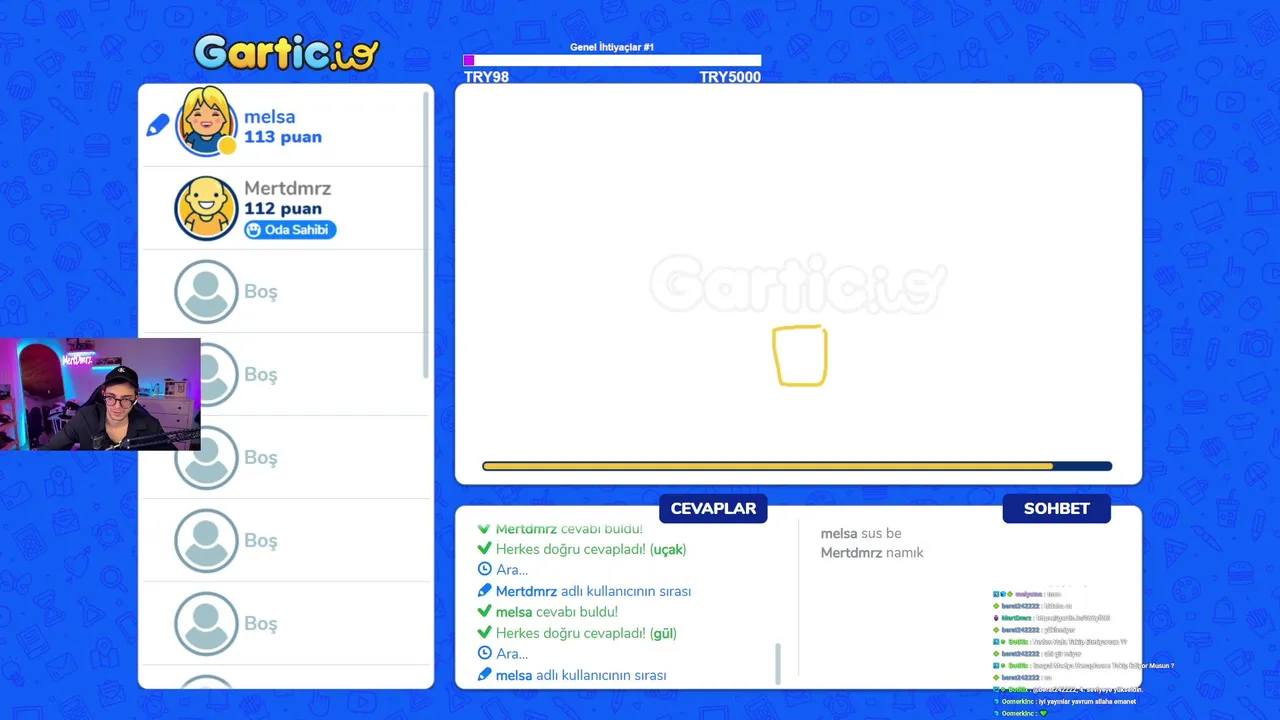Click the '113 puan' score text
The width and height of the screenshot is (1280, 720).
pyautogui.click(x=283, y=137)
